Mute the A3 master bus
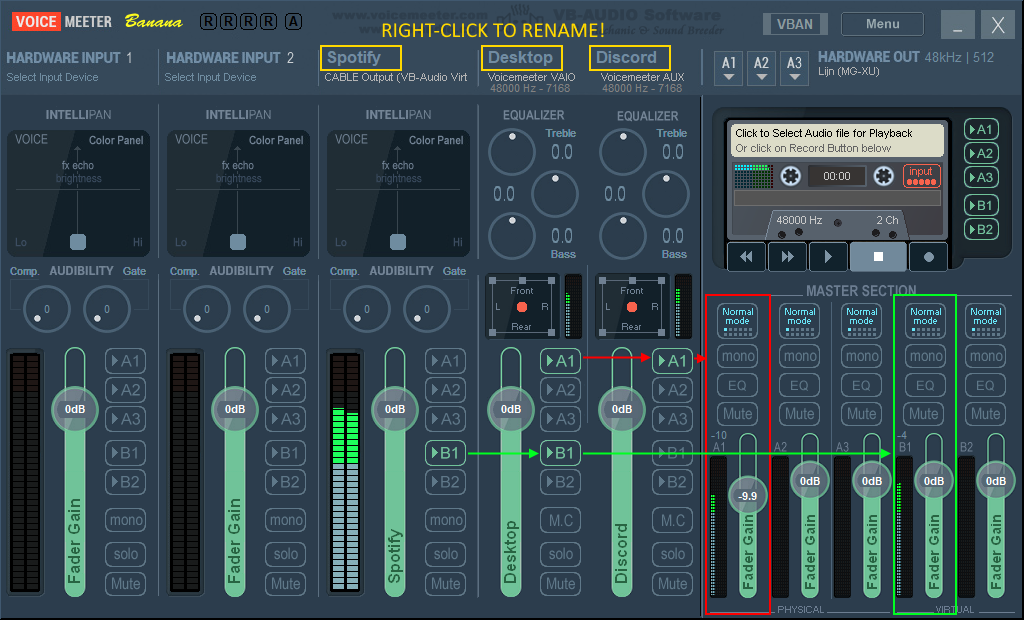The image size is (1024, 620). coord(861,414)
